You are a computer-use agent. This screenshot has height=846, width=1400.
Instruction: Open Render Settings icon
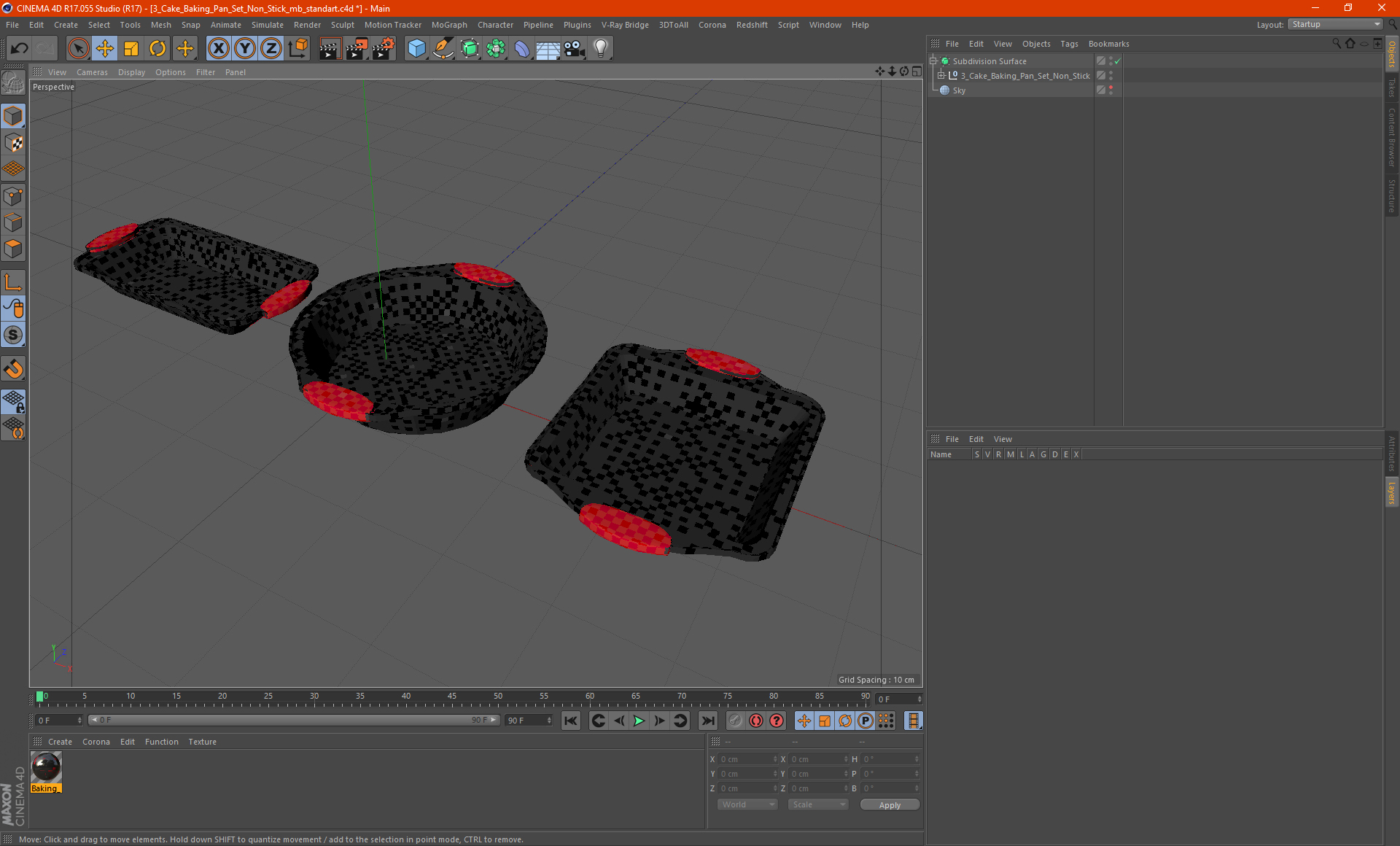(383, 49)
